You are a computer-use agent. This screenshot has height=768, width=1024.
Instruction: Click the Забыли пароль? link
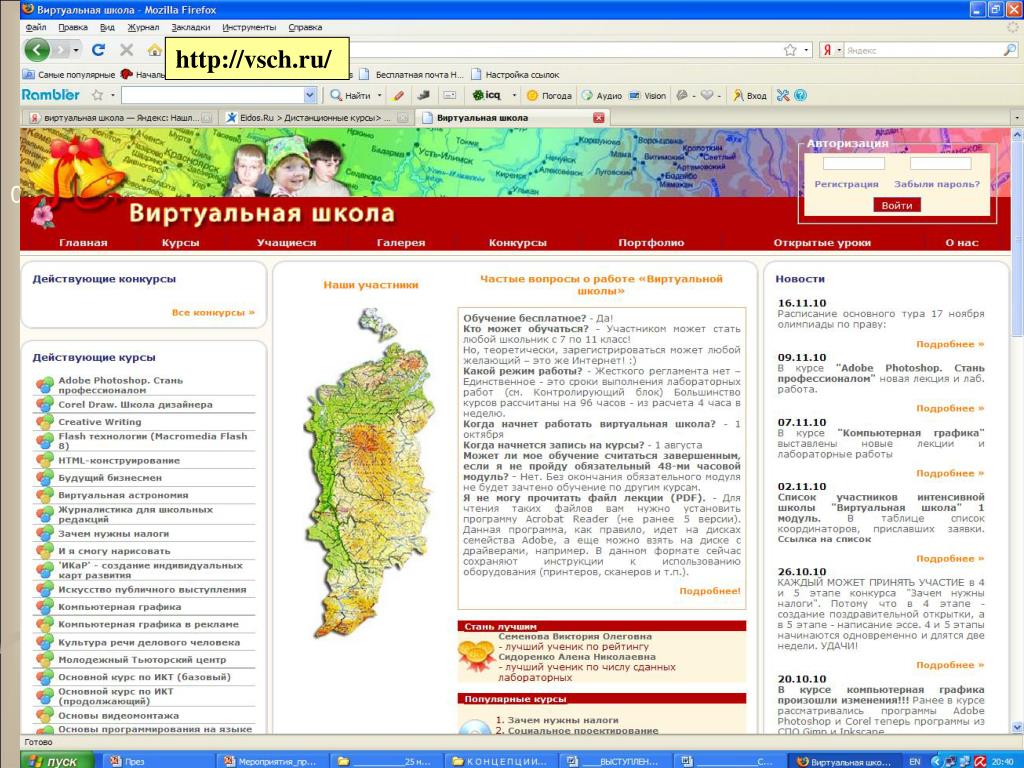(x=937, y=184)
